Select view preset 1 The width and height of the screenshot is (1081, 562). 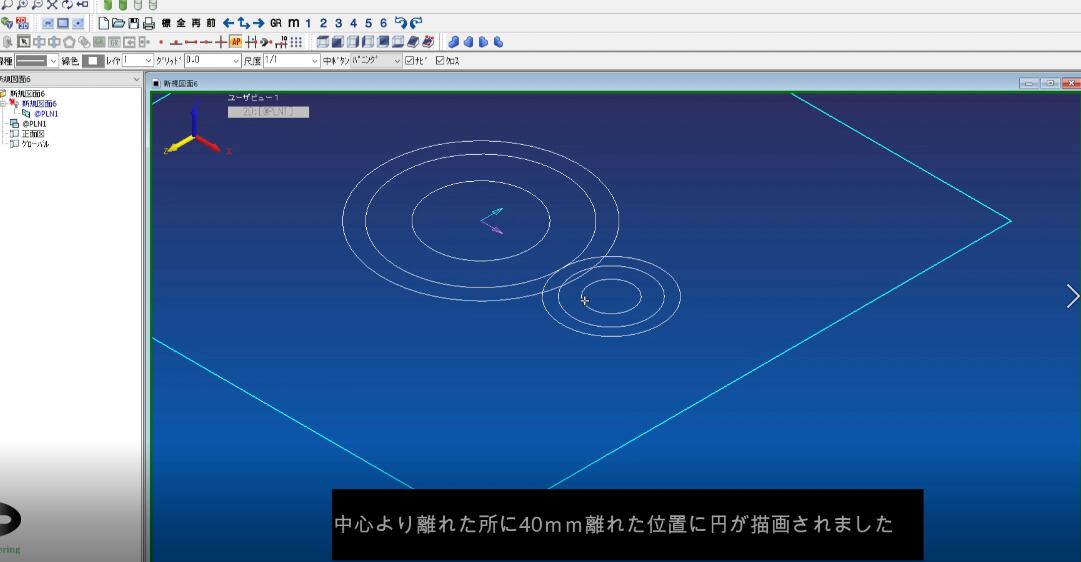[x=308, y=23]
